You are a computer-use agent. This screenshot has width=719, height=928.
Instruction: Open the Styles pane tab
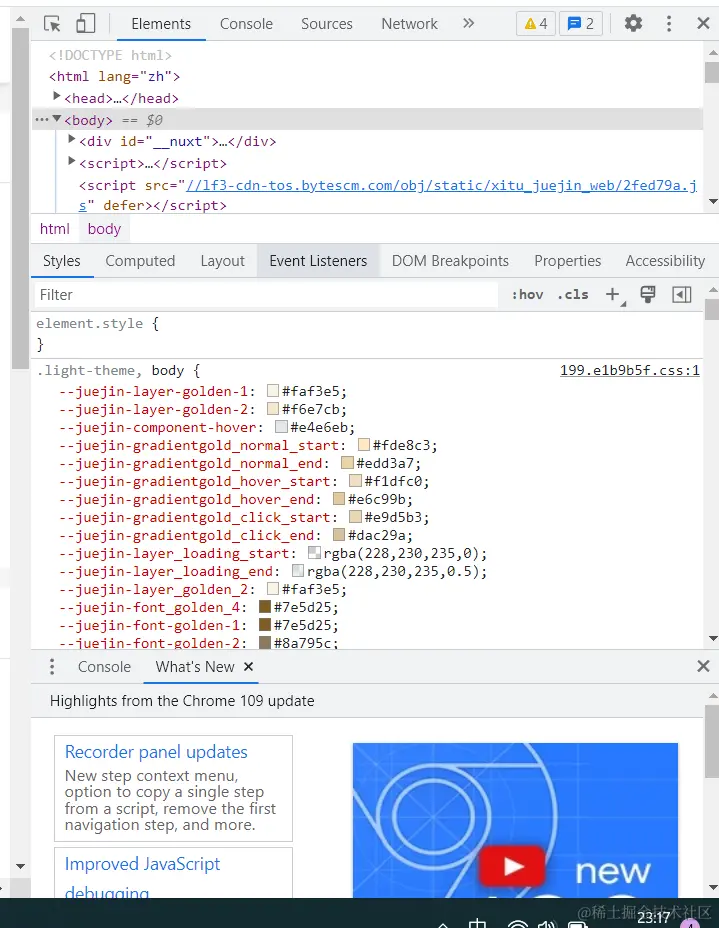[62, 261]
